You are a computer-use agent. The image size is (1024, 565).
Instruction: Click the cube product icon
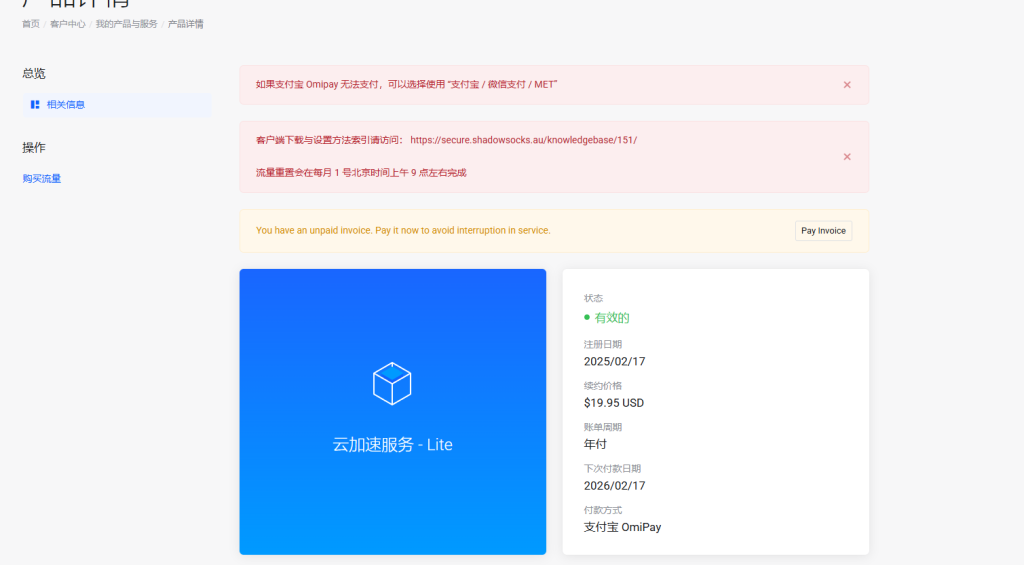392,383
